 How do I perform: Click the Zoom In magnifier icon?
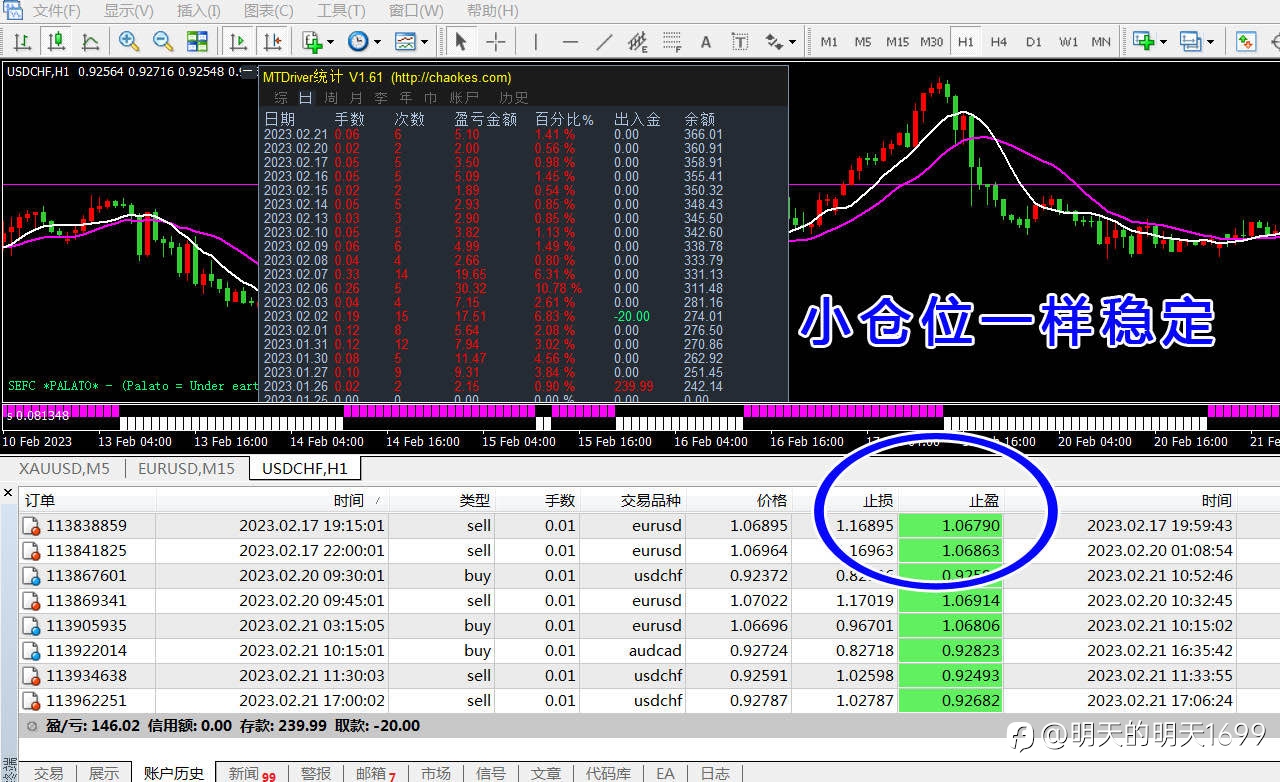point(129,41)
